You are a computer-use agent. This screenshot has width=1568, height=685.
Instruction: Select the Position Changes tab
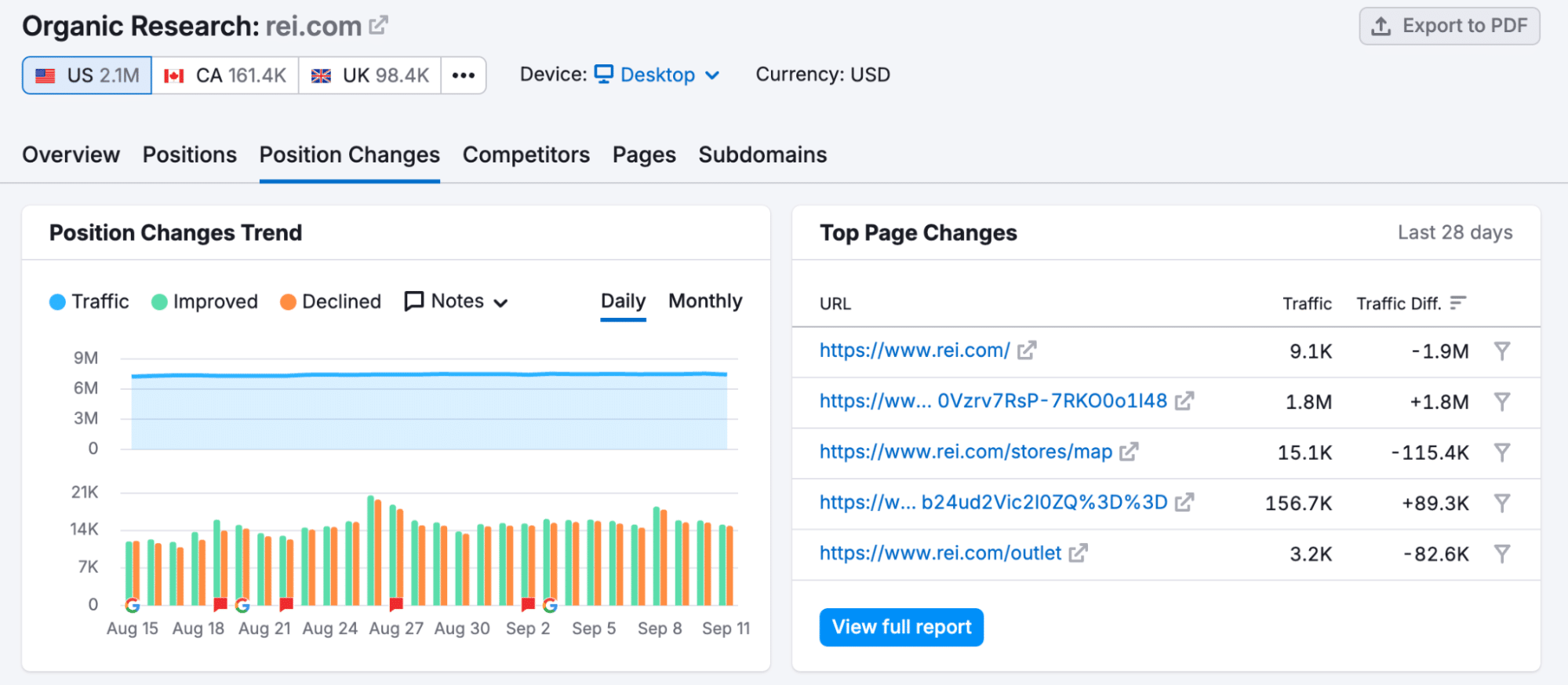coord(350,155)
